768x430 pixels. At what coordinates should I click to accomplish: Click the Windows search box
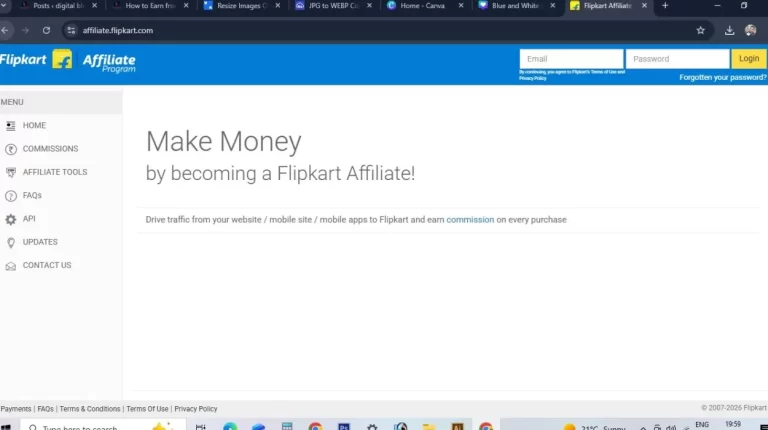point(103,425)
